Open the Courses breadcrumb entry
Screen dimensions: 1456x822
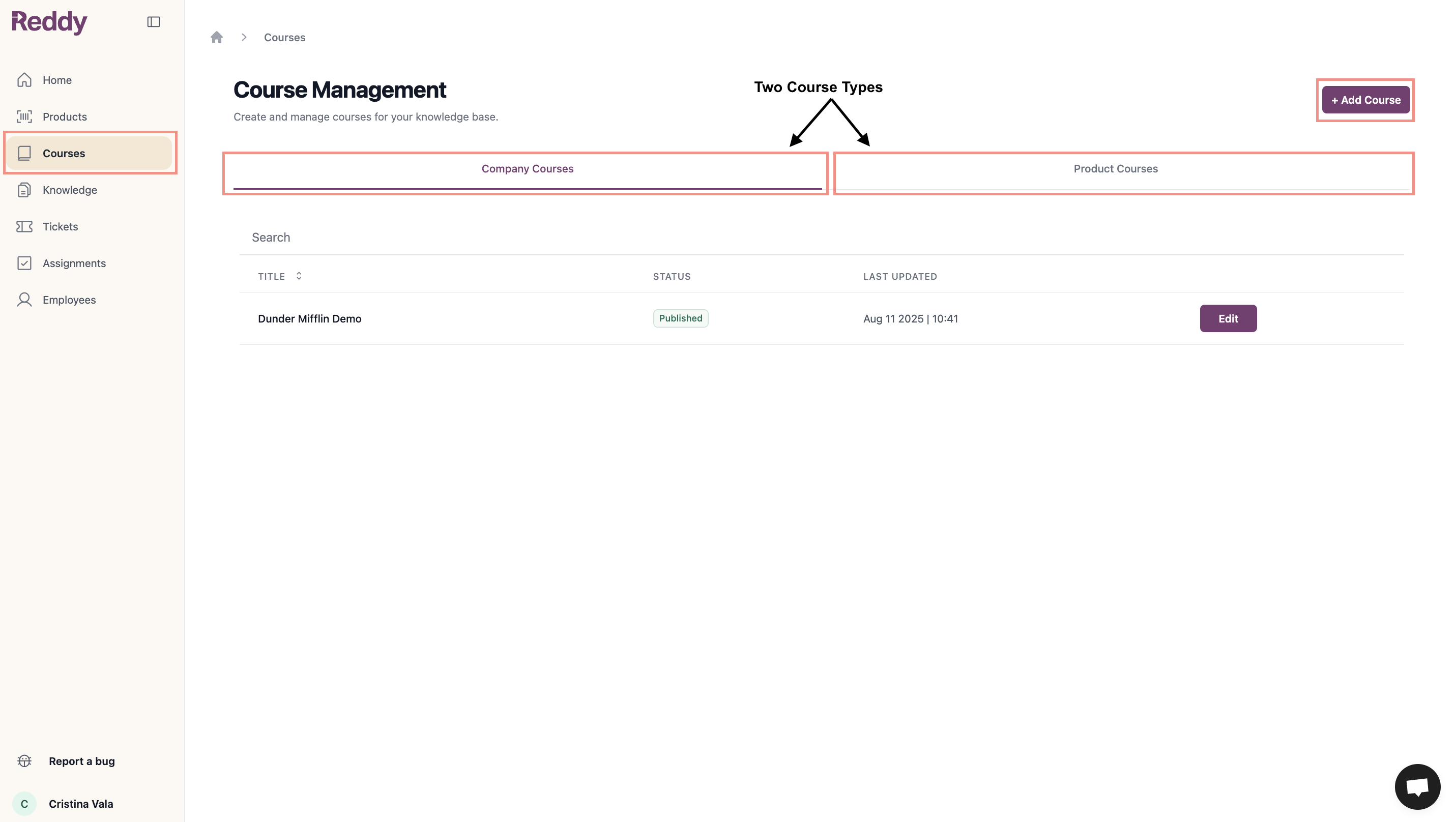pos(284,37)
